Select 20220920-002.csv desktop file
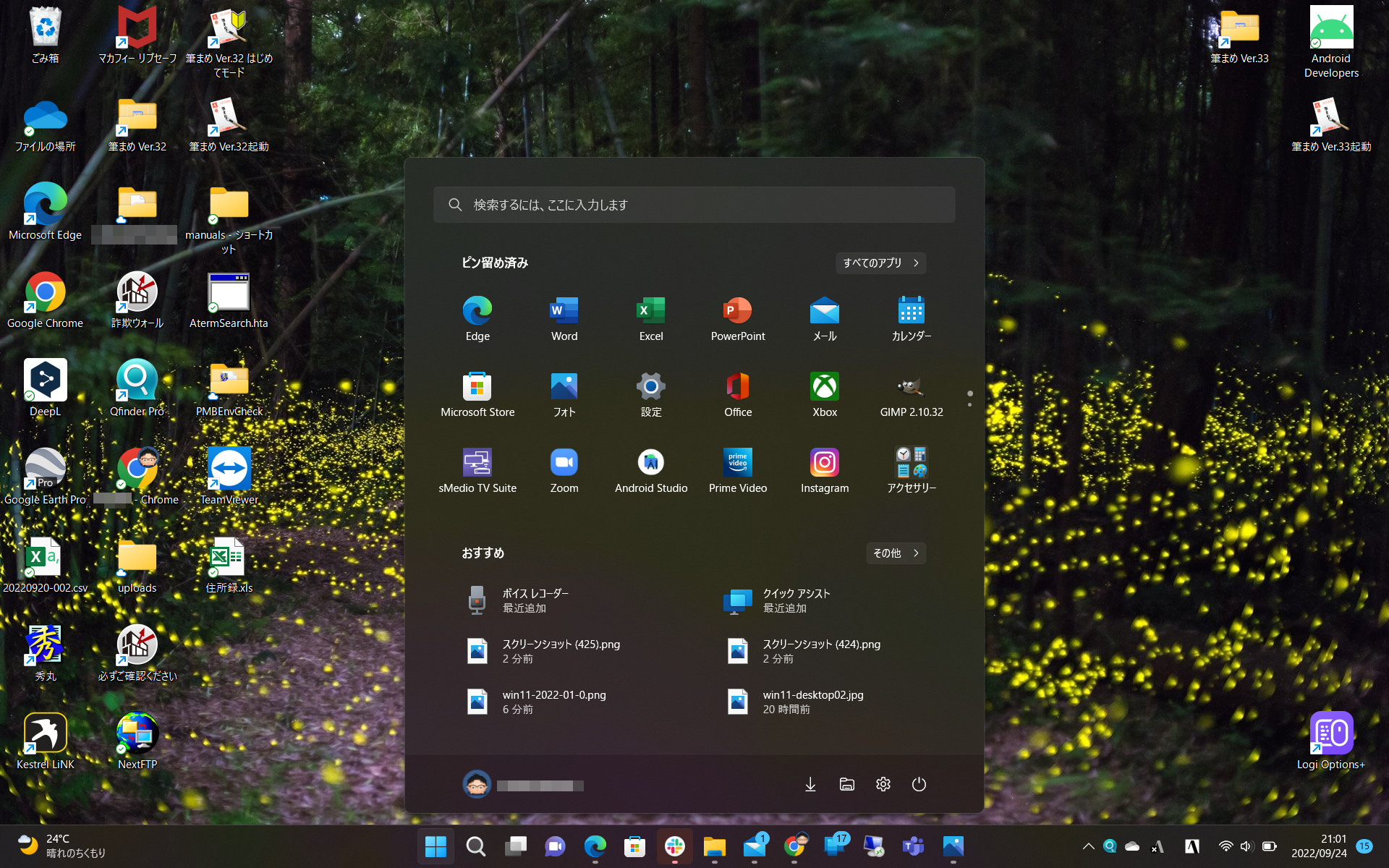1389x868 pixels. tap(45, 565)
